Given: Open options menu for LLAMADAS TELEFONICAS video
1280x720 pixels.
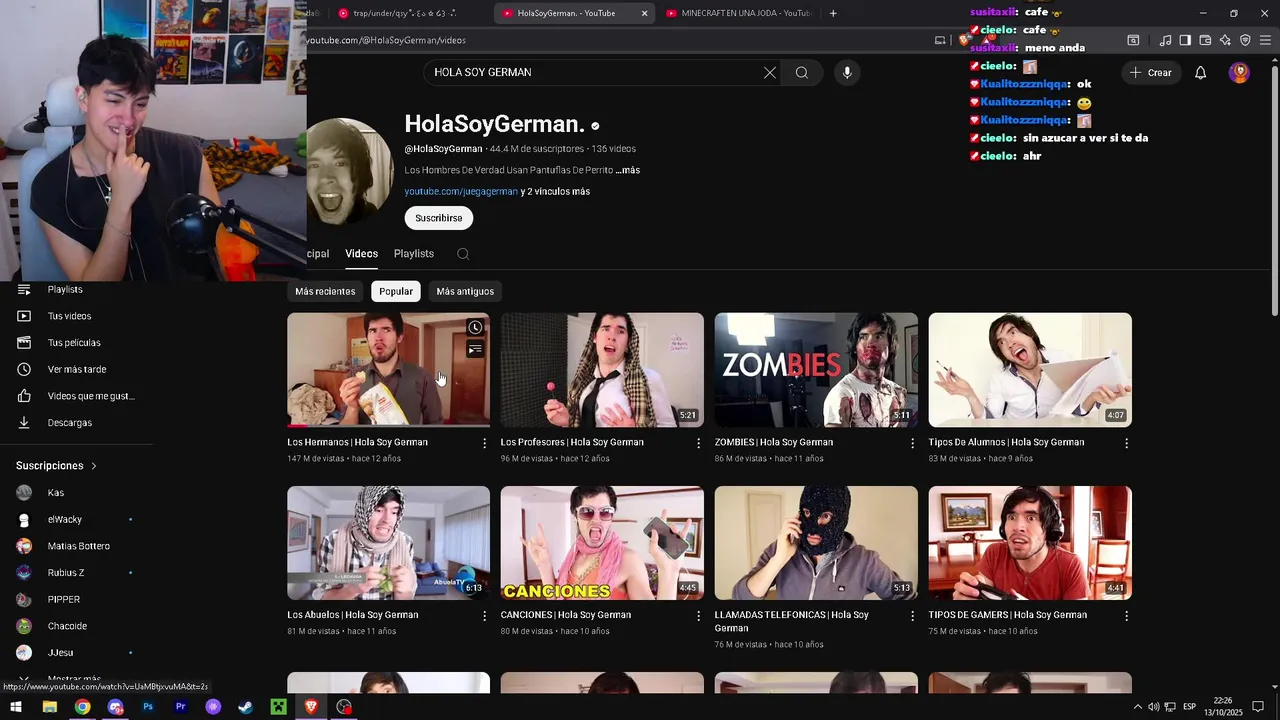Looking at the screenshot, I should tap(912, 616).
